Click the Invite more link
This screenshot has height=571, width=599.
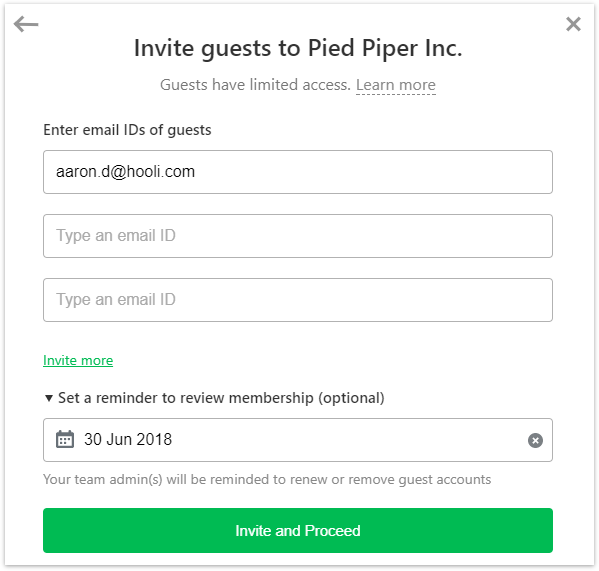[x=78, y=360]
